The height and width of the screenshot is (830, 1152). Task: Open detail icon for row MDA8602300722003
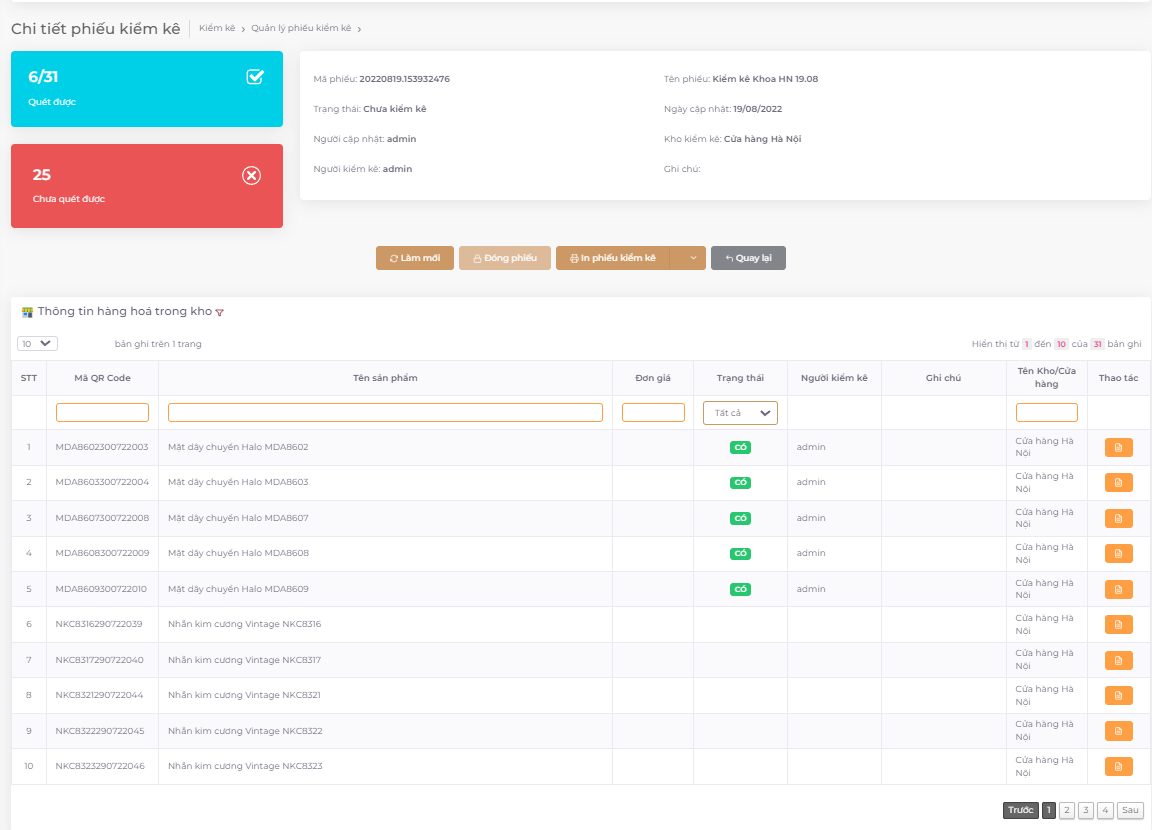(1118, 448)
